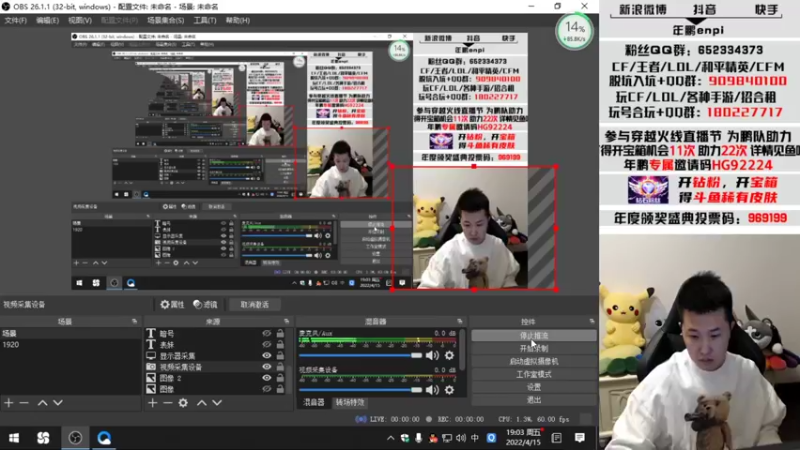This screenshot has height=450, width=800.
Task: Start virtual camera (启动虚拟摄像机)
Action: click(534, 361)
